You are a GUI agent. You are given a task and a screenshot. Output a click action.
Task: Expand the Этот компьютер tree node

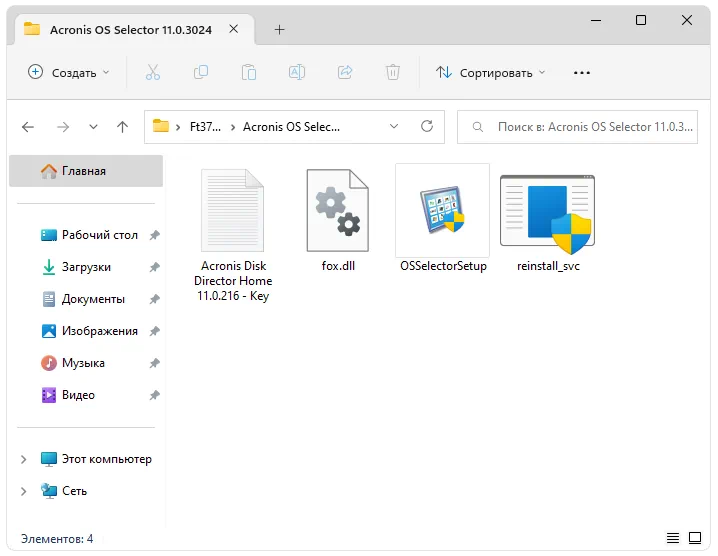click(x=23, y=459)
